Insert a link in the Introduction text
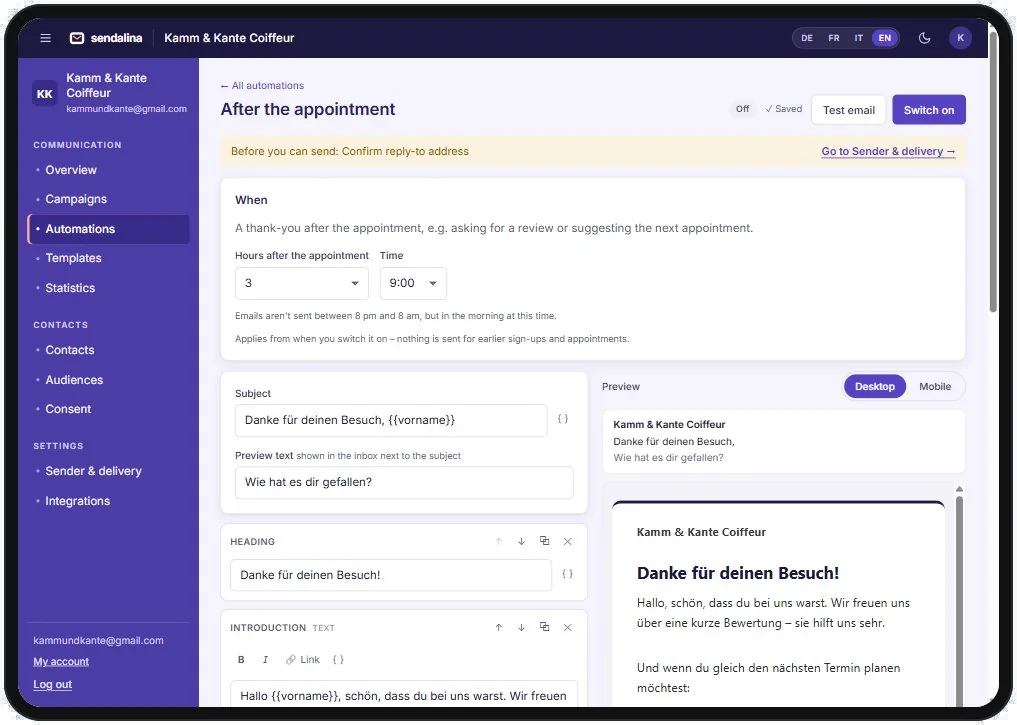This screenshot has height=725, width=1017. 303,660
